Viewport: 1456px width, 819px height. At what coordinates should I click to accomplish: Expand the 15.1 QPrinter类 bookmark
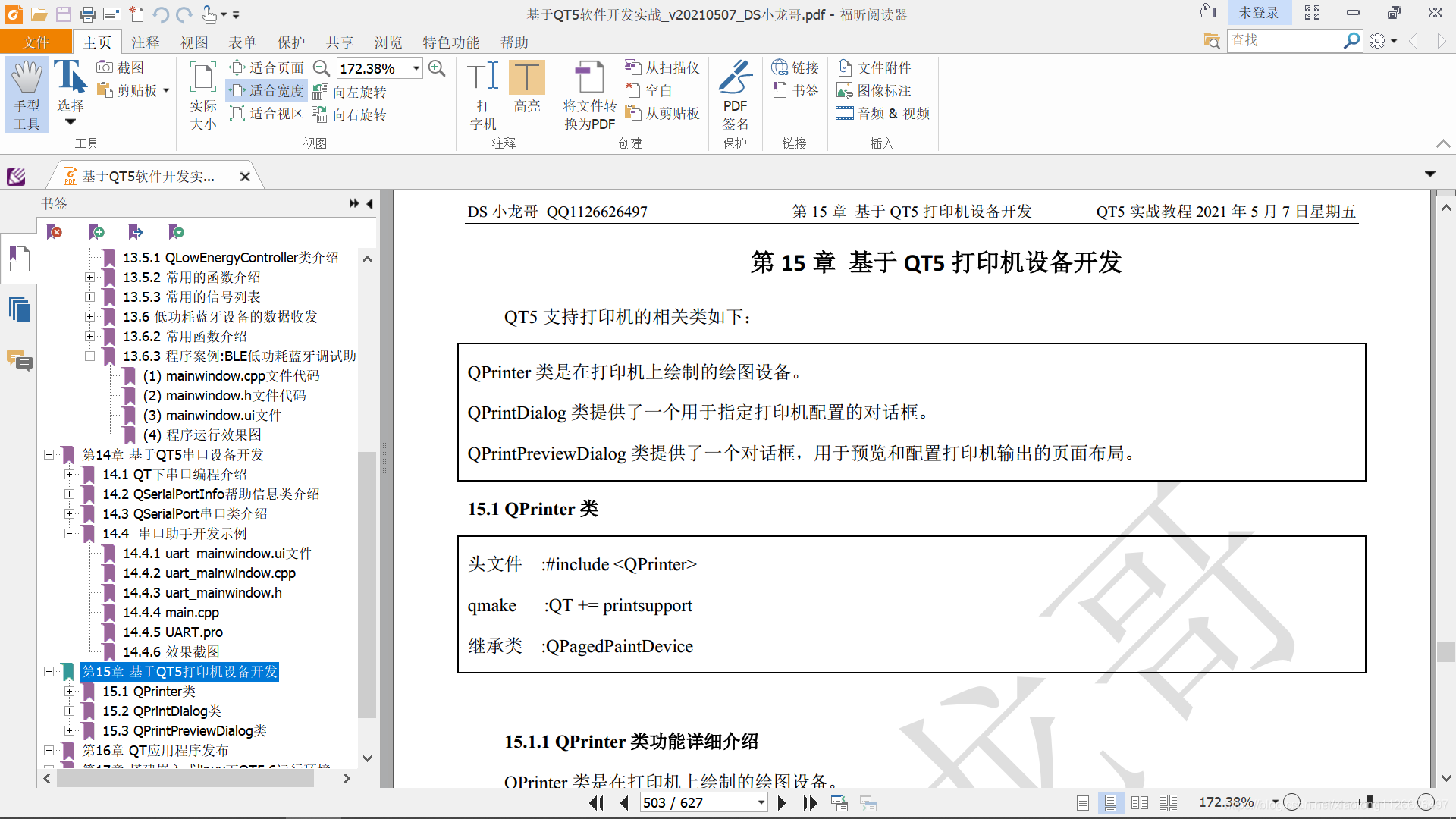pyautogui.click(x=69, y=691)
